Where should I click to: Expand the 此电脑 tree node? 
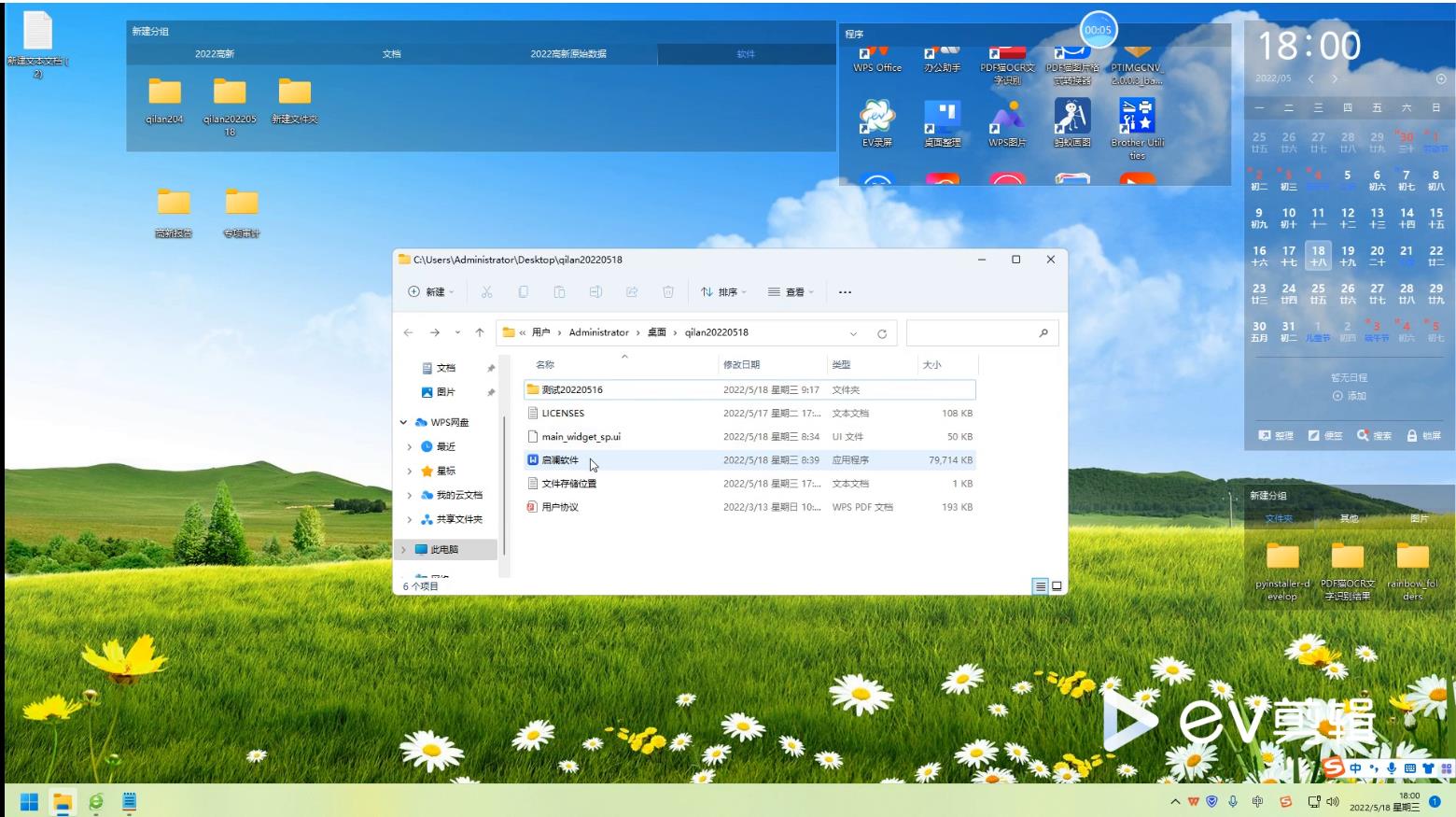click(403, 550)
